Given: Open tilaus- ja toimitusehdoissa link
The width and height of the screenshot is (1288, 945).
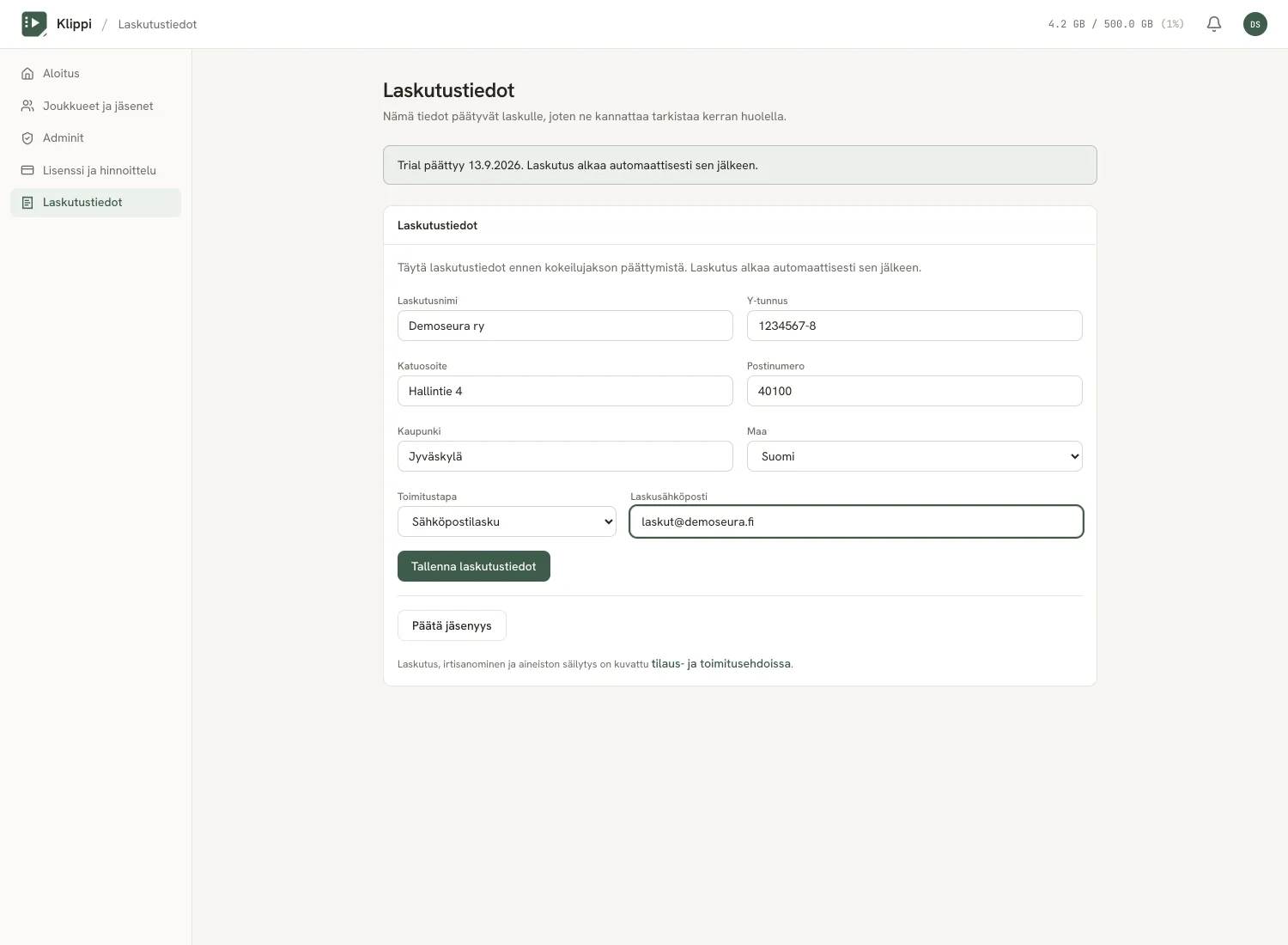Looking at the screenshot, I should coord(721,664).
